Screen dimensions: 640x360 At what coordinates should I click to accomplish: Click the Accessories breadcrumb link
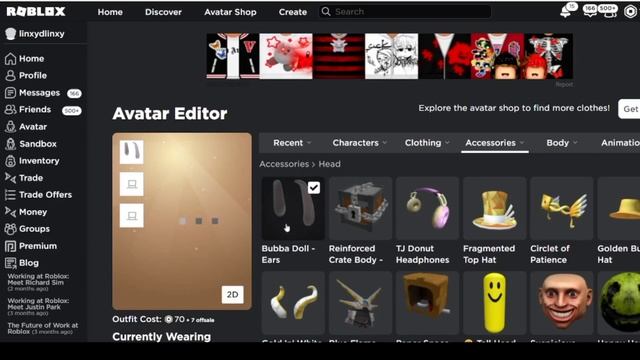[284, 164]
